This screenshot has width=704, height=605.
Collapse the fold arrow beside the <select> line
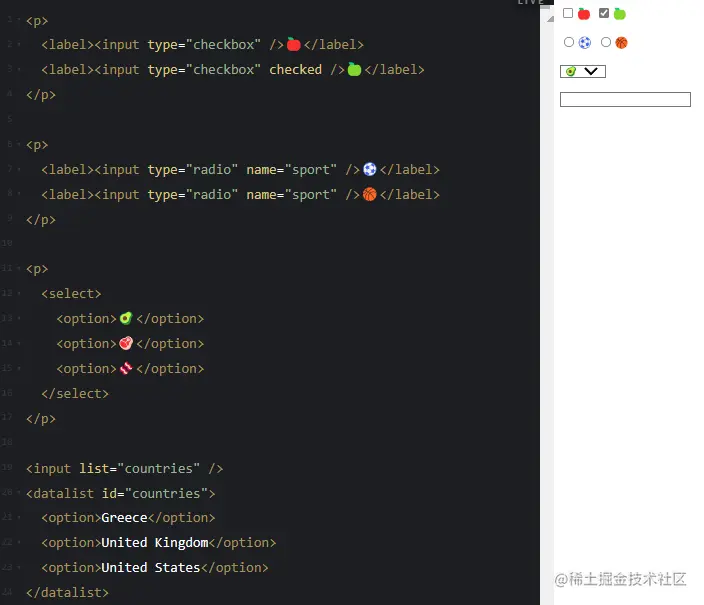pos(19,293)
